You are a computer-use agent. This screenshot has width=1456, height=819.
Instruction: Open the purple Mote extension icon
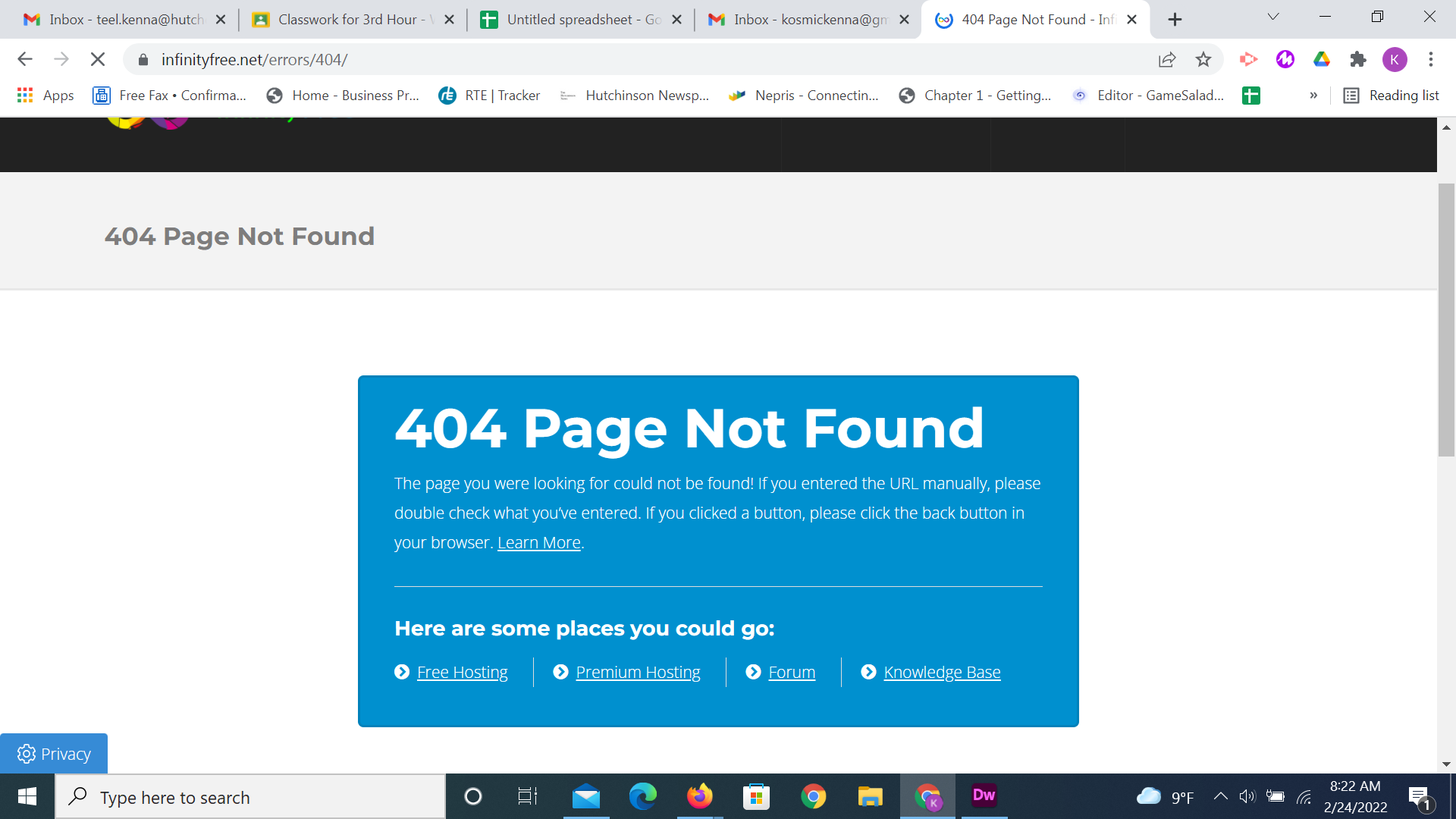1285,59
